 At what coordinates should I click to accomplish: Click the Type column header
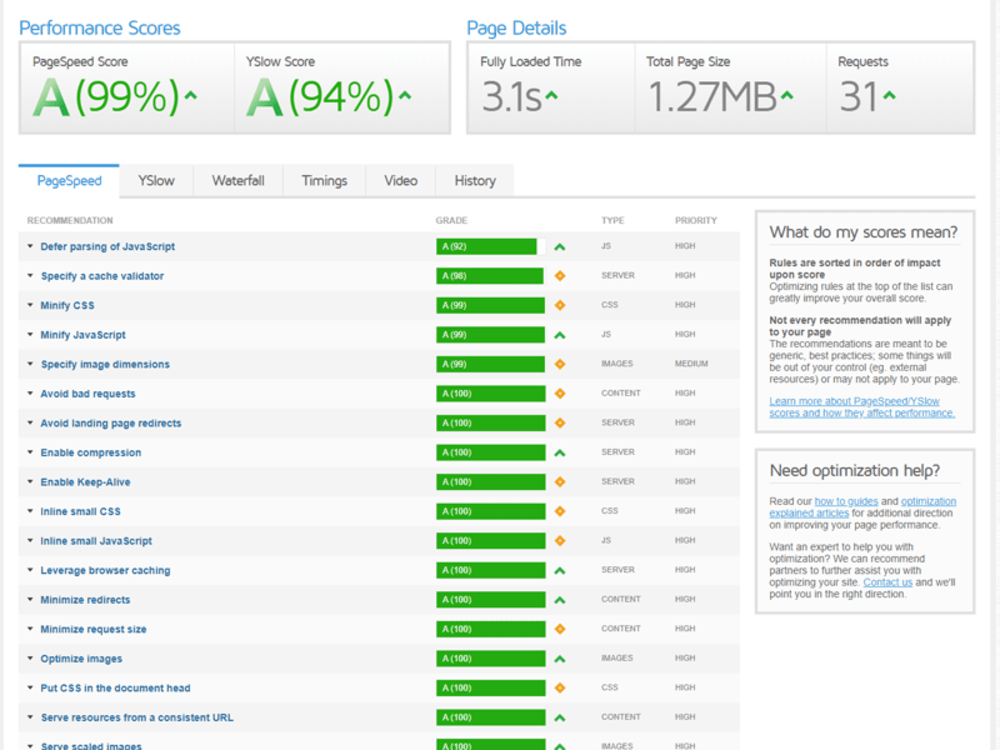pyautogui.click(x=612, y=221)
